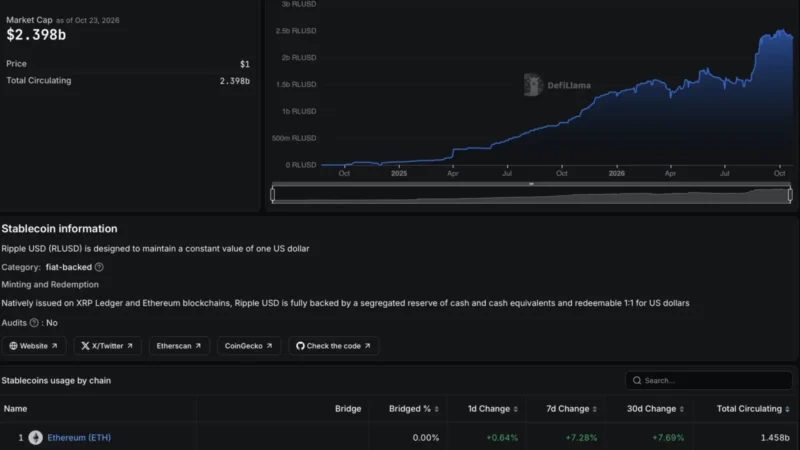Viewport: 800px width, 450px height.
Task: Click the Total Circulating 2.398b value
Action: point(235,81)
